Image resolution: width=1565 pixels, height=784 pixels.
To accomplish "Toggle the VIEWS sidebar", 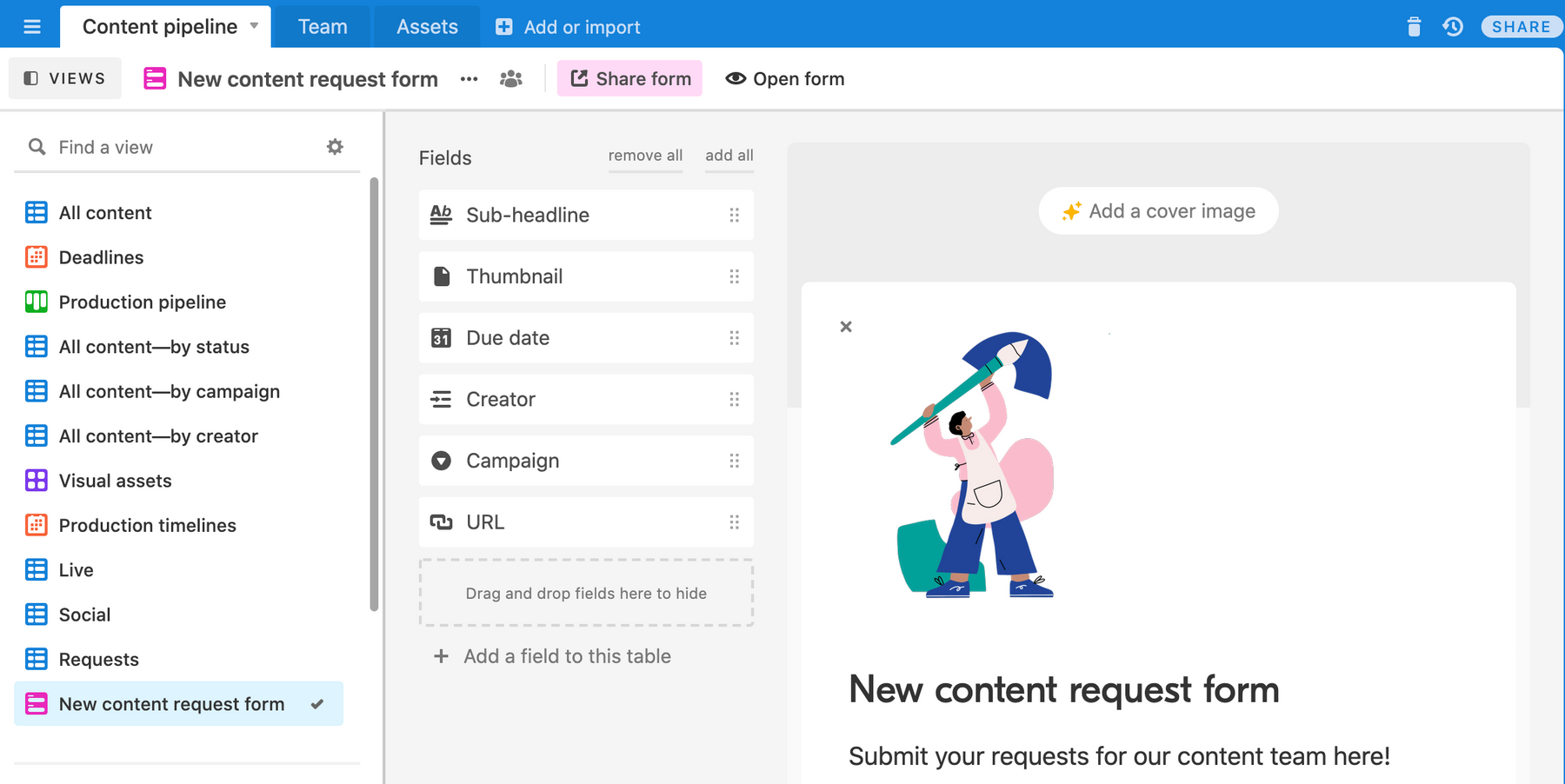I will coord(65,78).
